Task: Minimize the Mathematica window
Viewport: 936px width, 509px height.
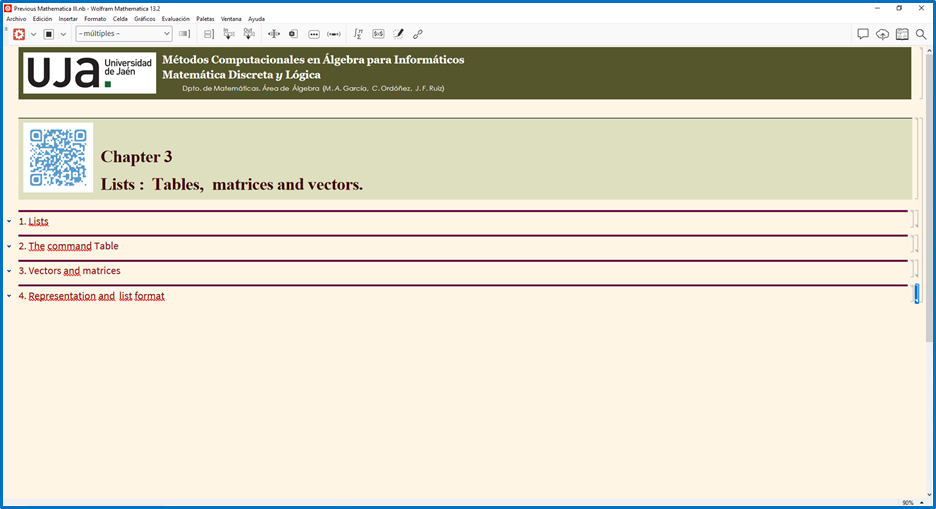Action: click(x=878, y=8)
